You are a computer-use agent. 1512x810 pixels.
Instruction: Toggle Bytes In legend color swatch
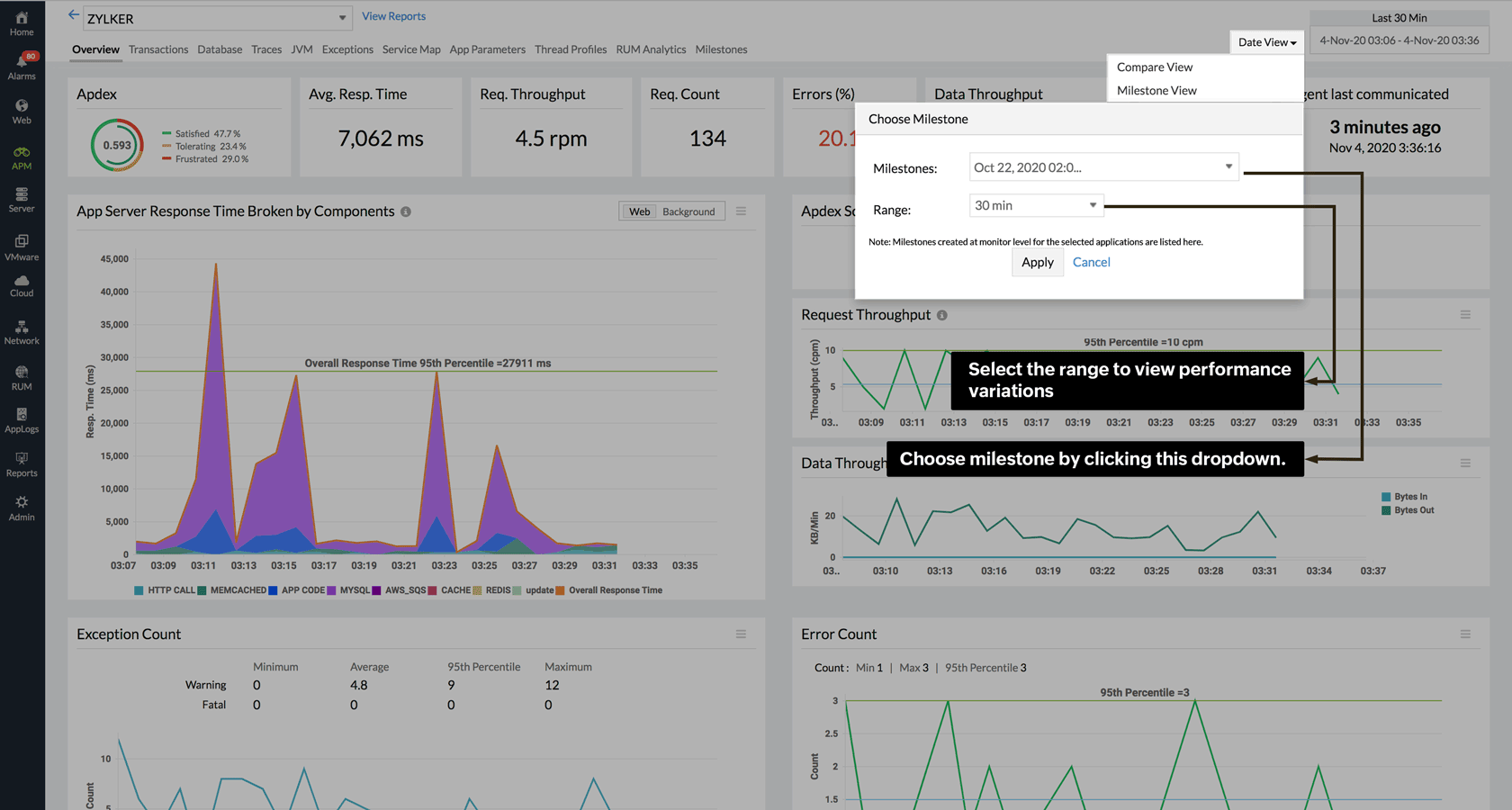1386,497
